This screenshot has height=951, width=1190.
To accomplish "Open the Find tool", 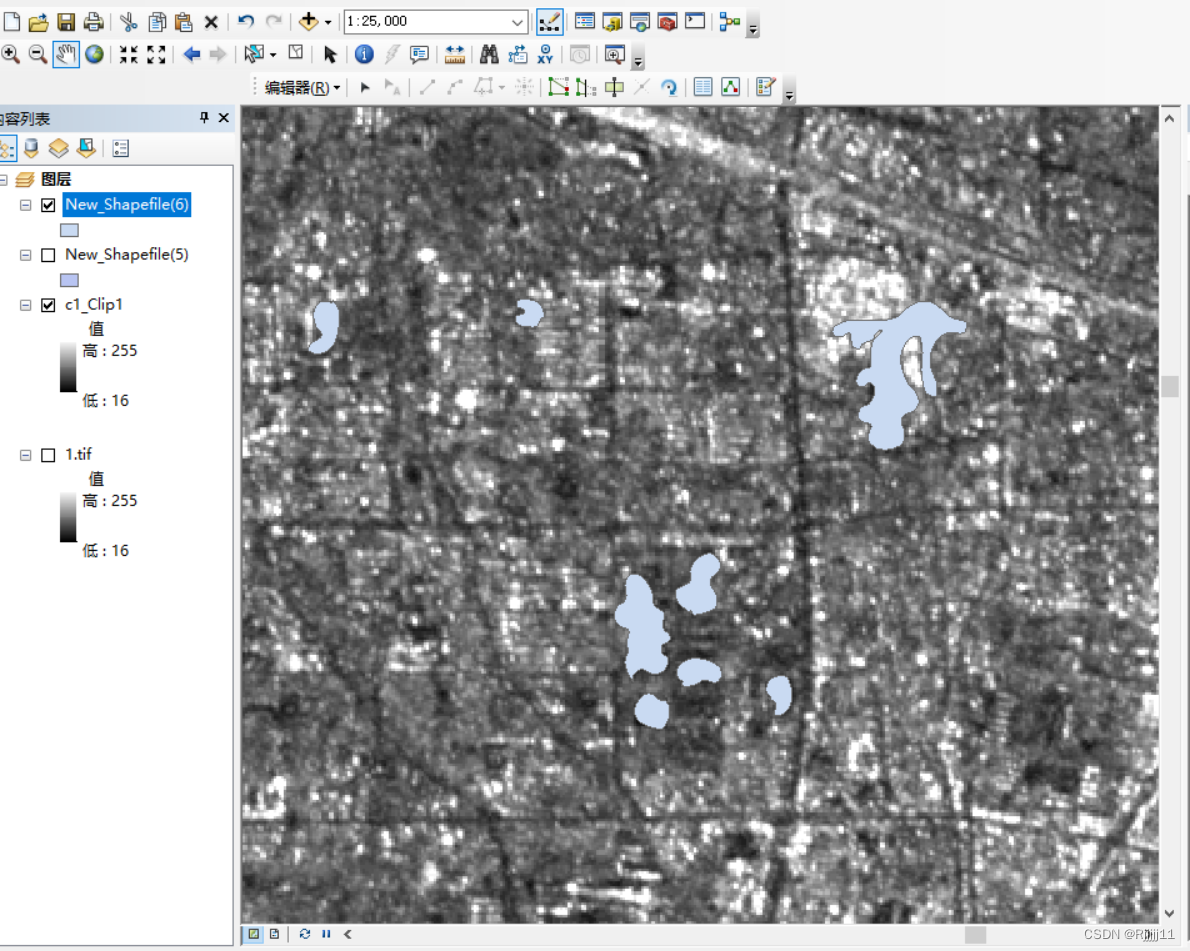I will pyautogui.click(x=487, y=54).
